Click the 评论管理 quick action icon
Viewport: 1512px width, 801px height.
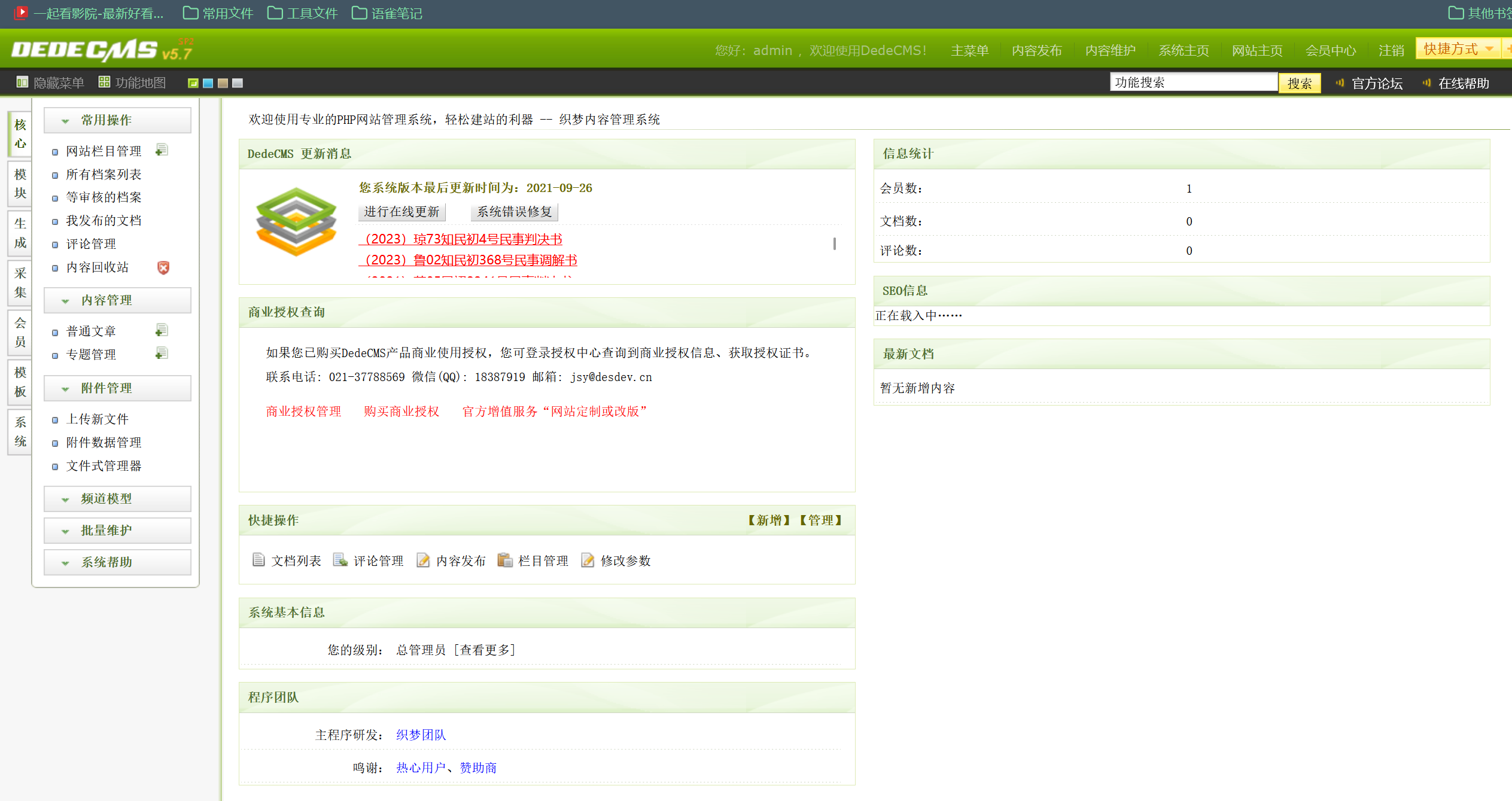click(x=340, y=560)
